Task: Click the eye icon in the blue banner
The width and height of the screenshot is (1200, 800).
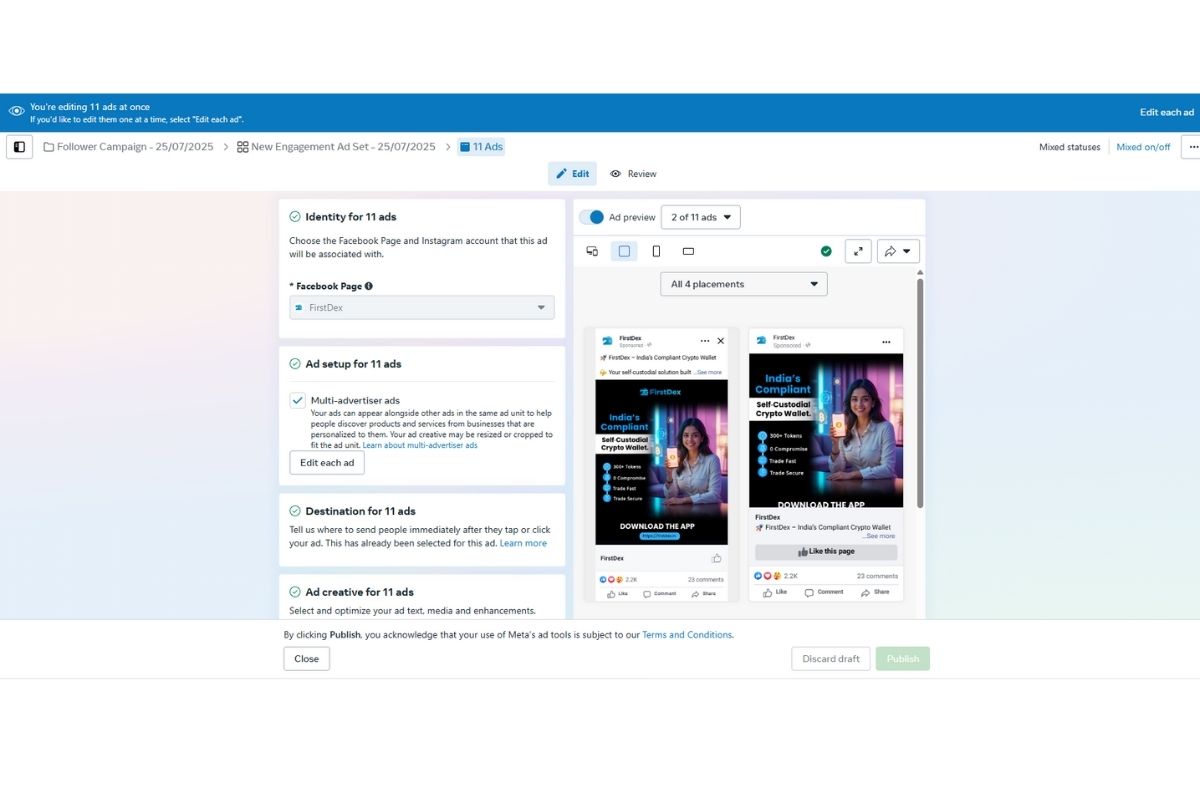Action: point(16,112)
